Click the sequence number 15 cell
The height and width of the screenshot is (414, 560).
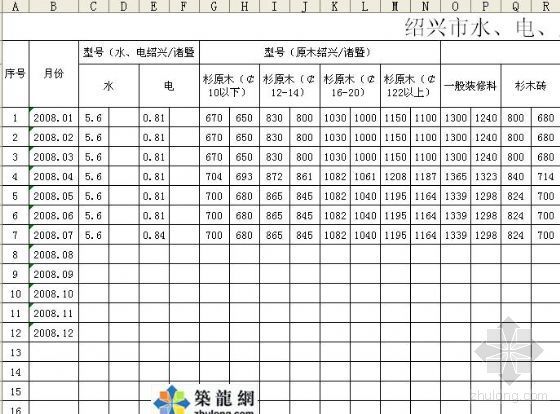(15, 391)
